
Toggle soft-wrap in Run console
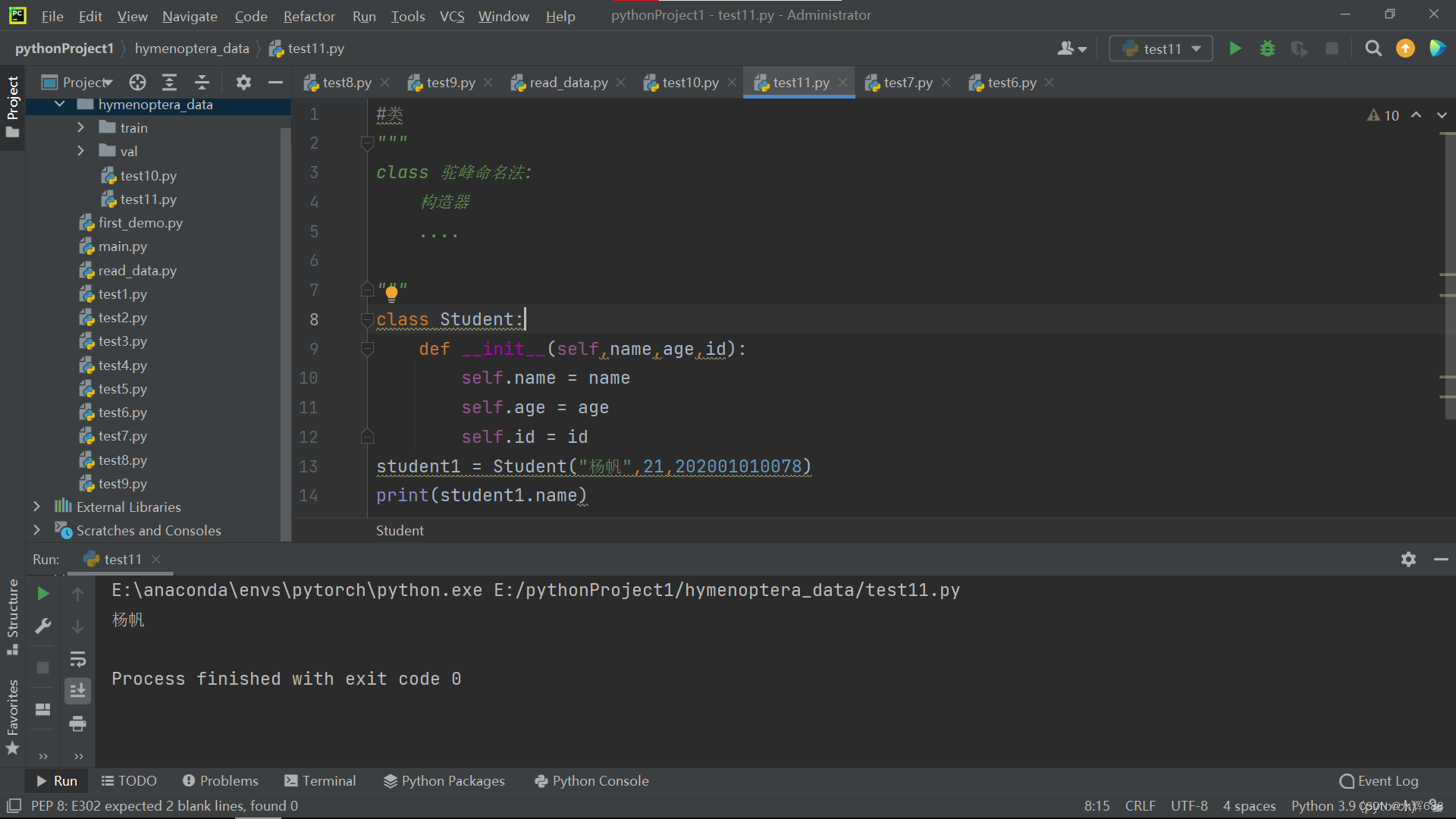(77, 658)
